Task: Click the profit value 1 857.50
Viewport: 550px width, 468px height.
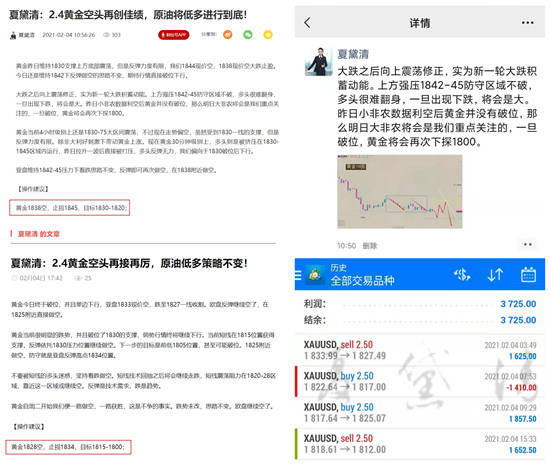Action: coord(522,419)
